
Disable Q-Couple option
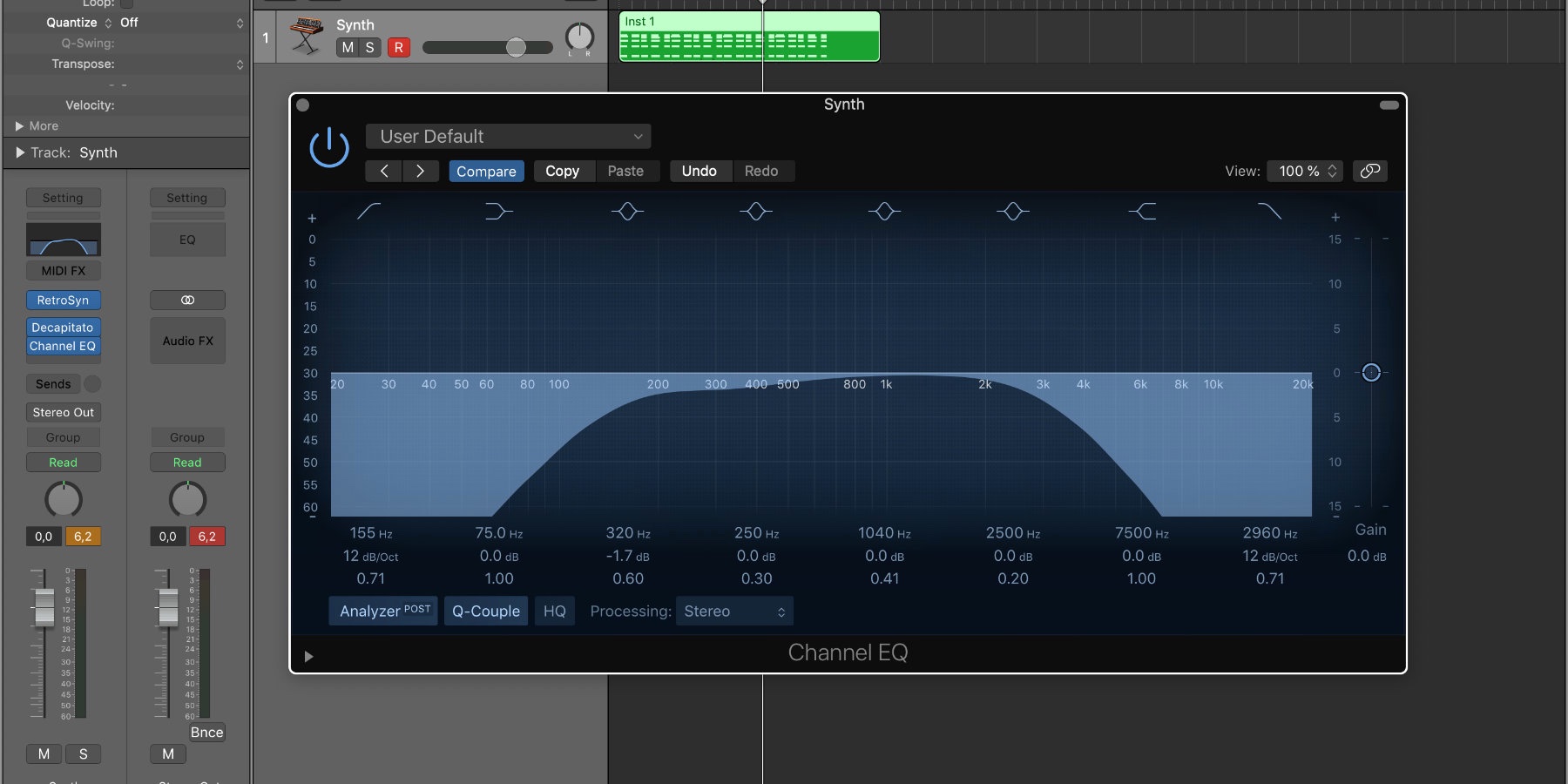click(485, 611)
